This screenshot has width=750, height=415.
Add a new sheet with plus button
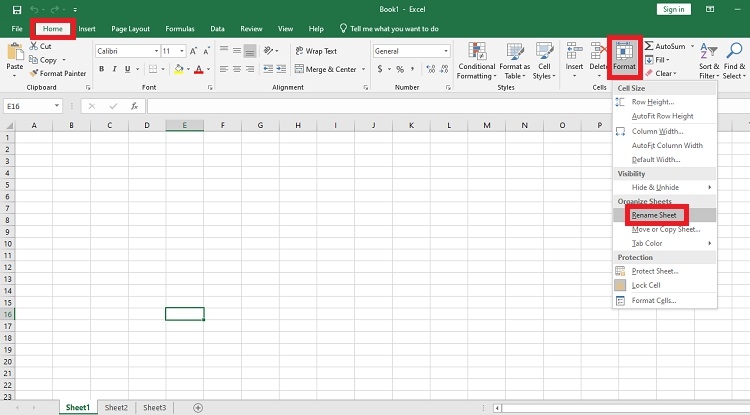click(198, 408)
